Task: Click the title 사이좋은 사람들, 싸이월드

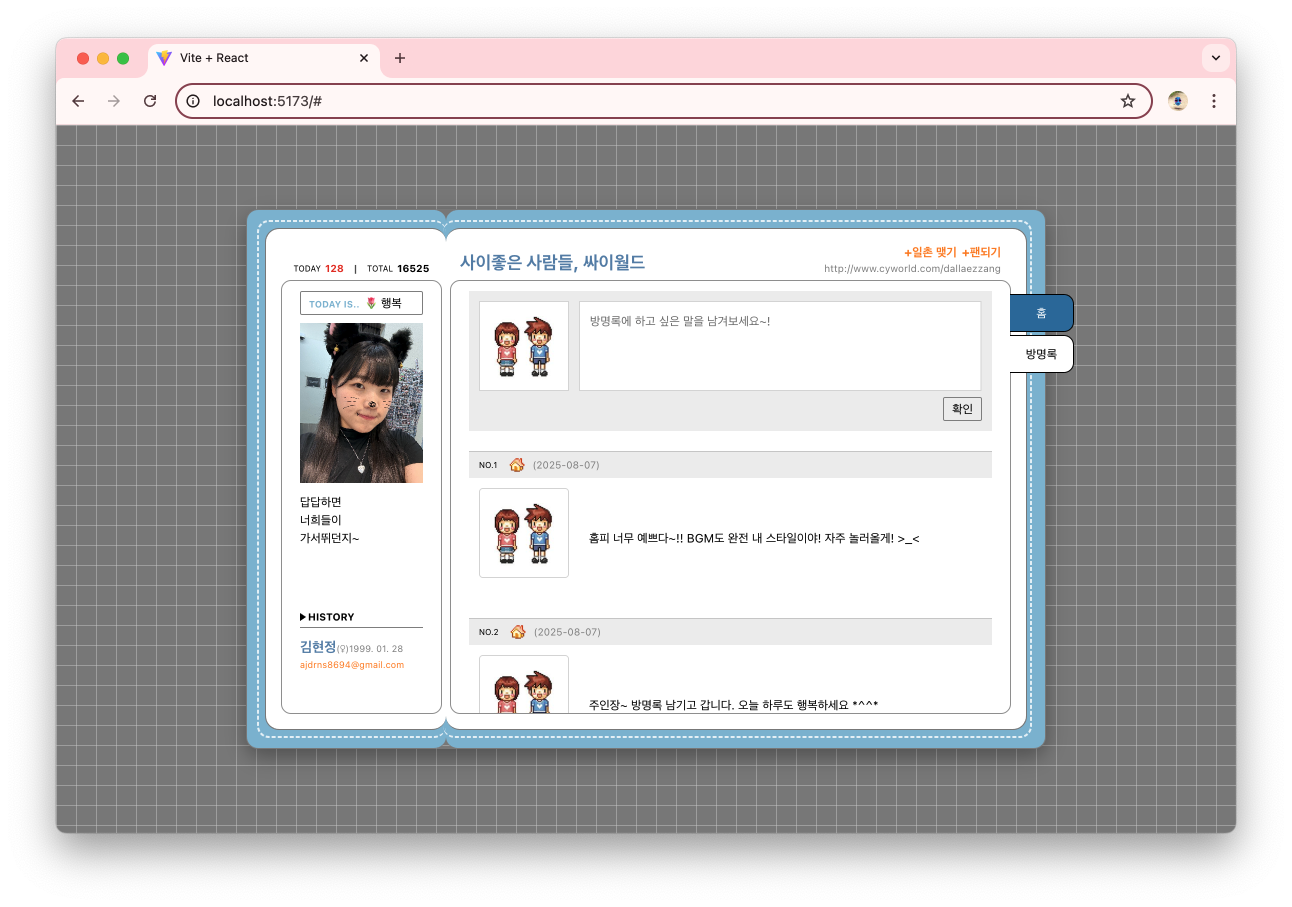Action: point(552,263)
